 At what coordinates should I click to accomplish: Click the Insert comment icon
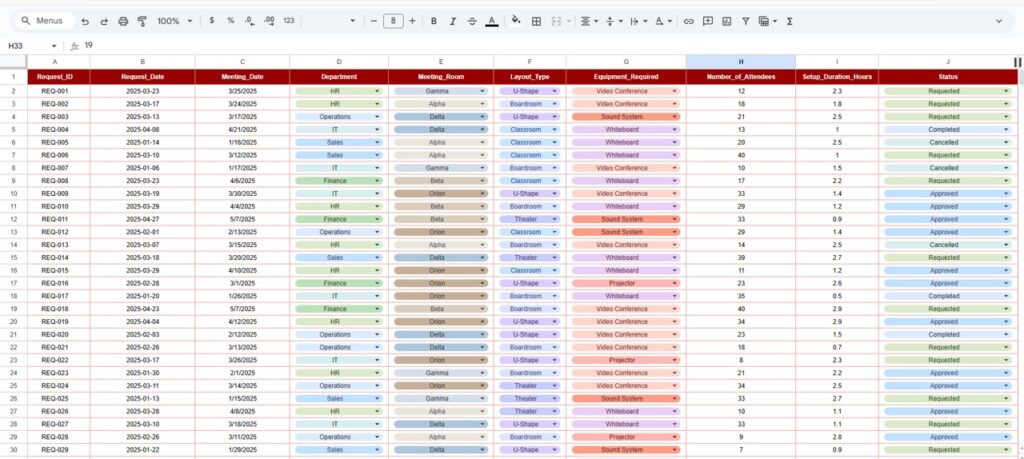[707, 21]
